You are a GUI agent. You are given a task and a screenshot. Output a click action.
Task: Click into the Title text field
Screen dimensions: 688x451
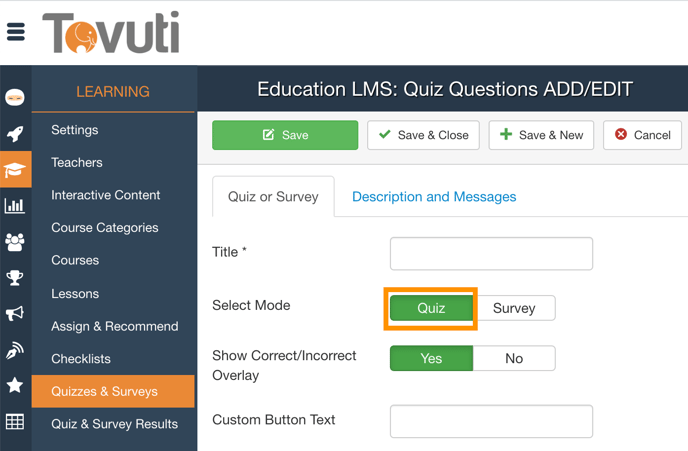(x=491, y=253)
